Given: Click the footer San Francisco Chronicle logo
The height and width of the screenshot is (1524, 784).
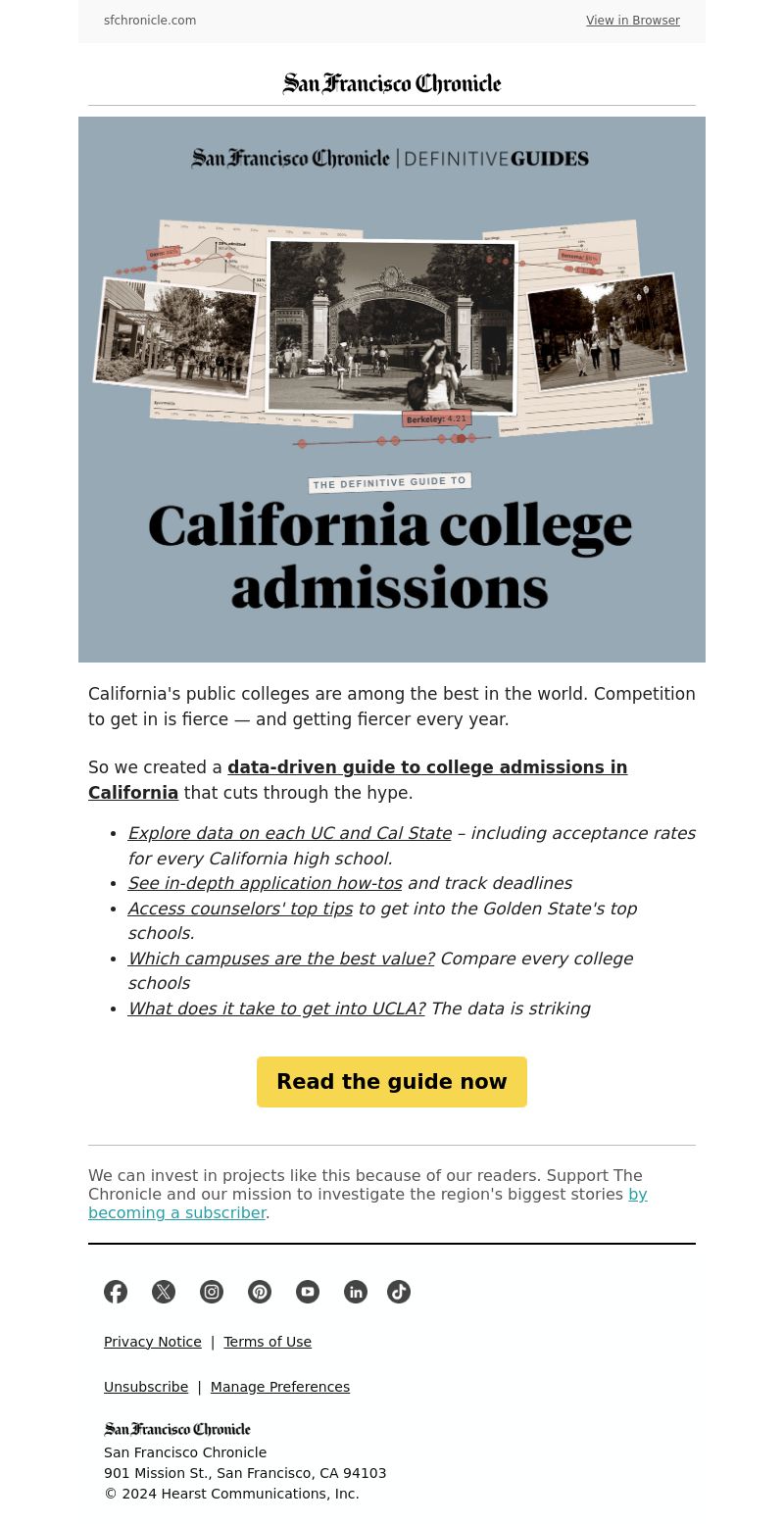Looking at the screenshot, I should [177, 1429].
